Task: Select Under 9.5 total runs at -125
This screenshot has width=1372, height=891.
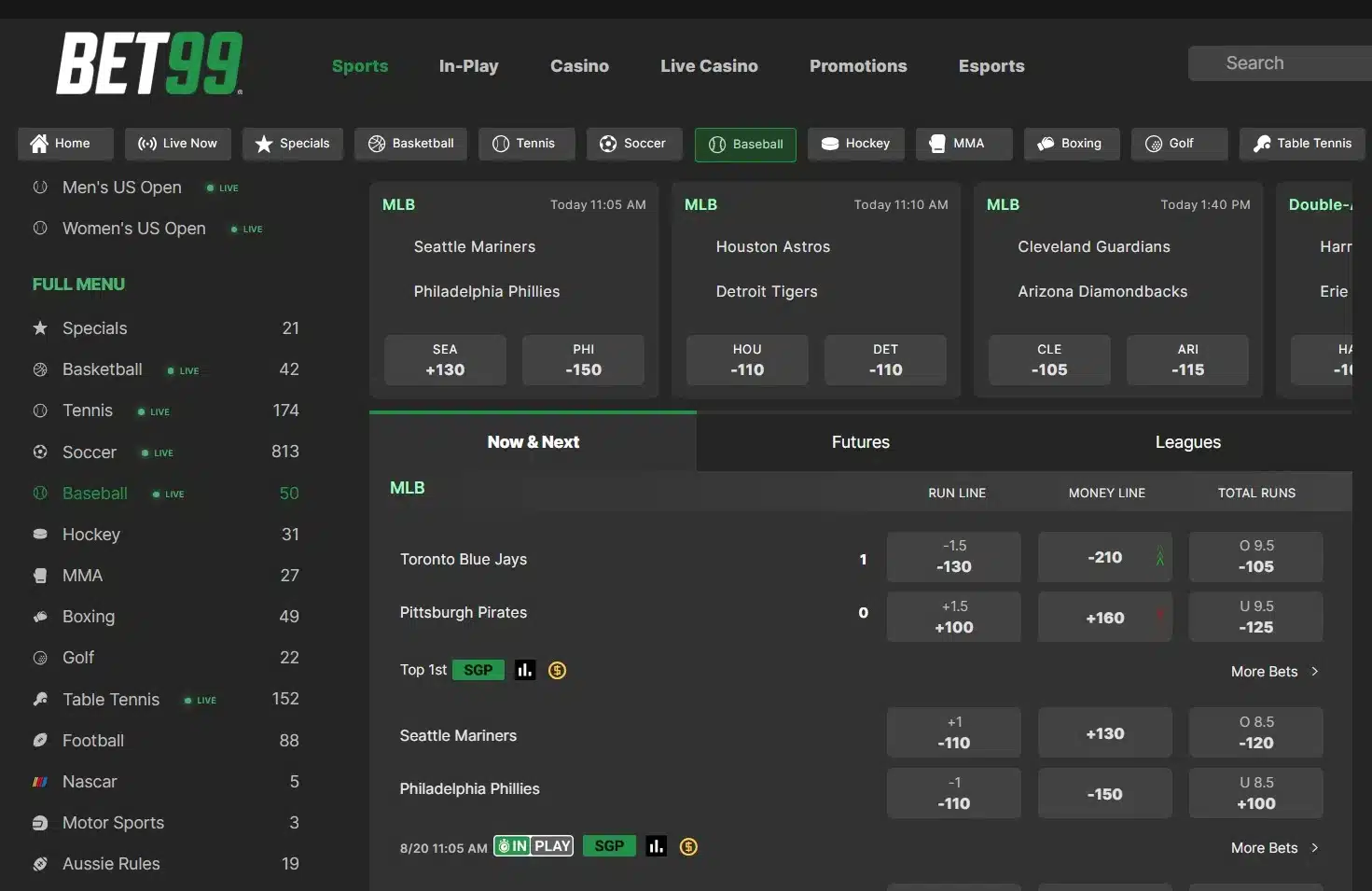Action: pos(1255,618)
